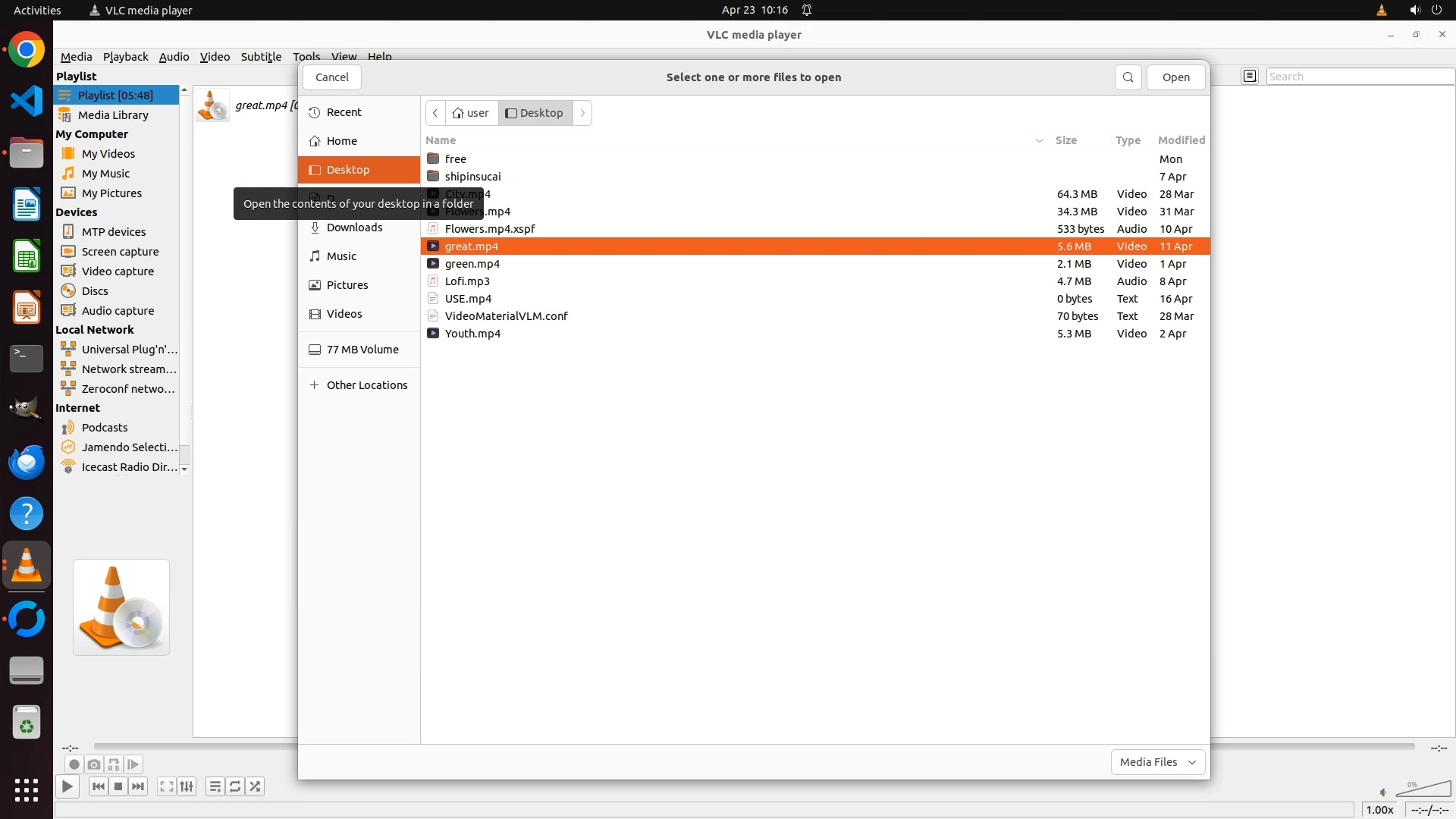Open the Audio menu

pyautogui.click(x=174, y=57)
